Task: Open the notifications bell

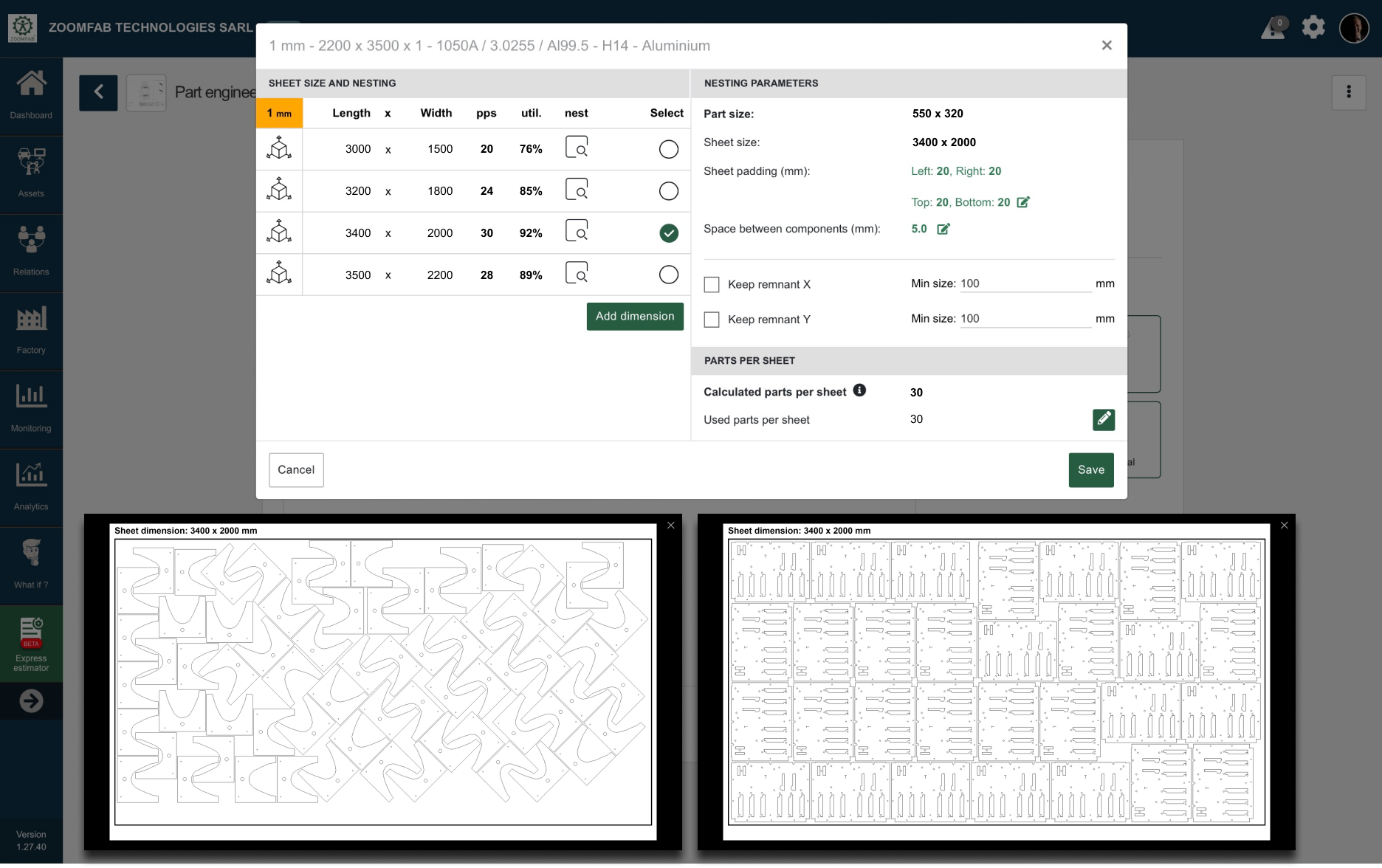Action: (1273, 27)
